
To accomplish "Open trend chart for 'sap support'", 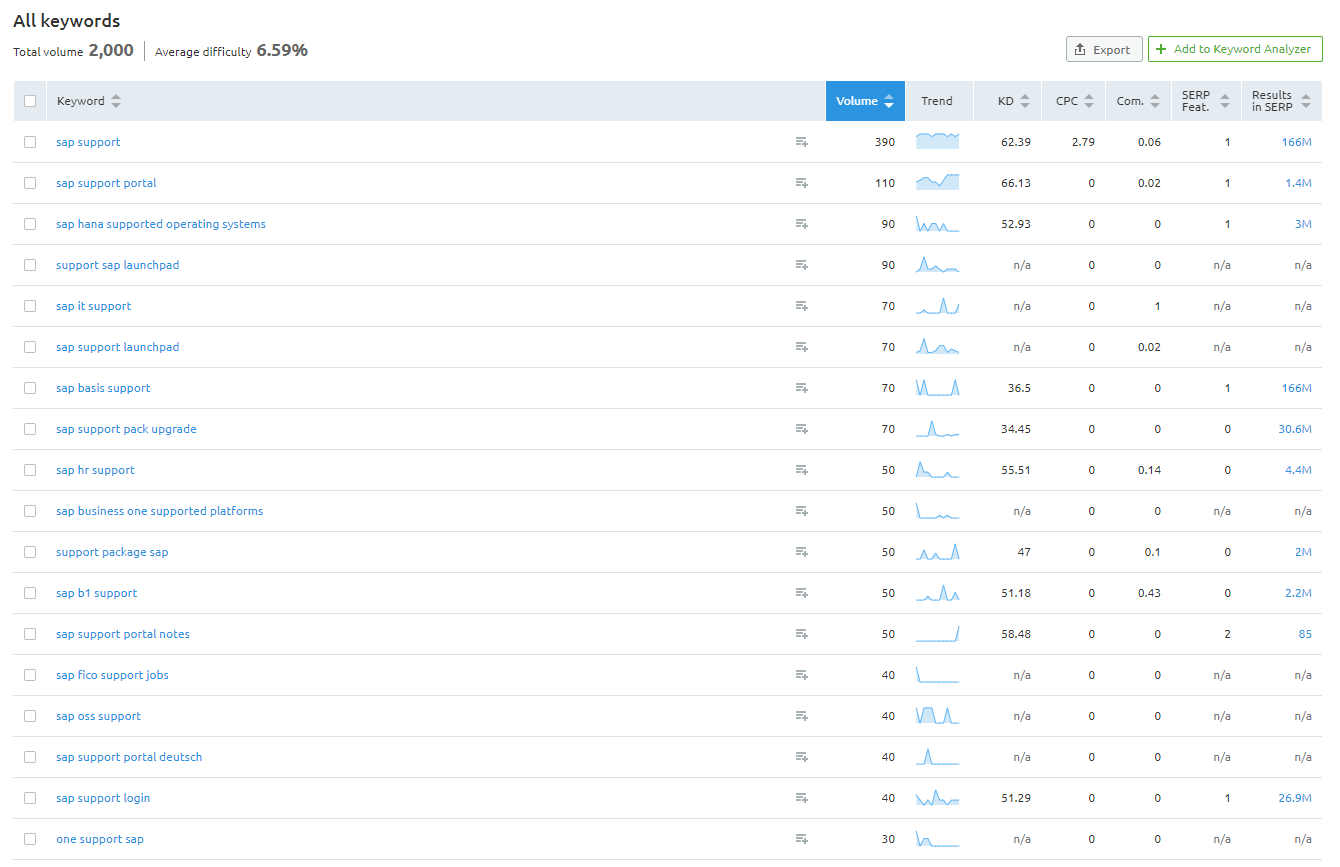I will [938, 141].
